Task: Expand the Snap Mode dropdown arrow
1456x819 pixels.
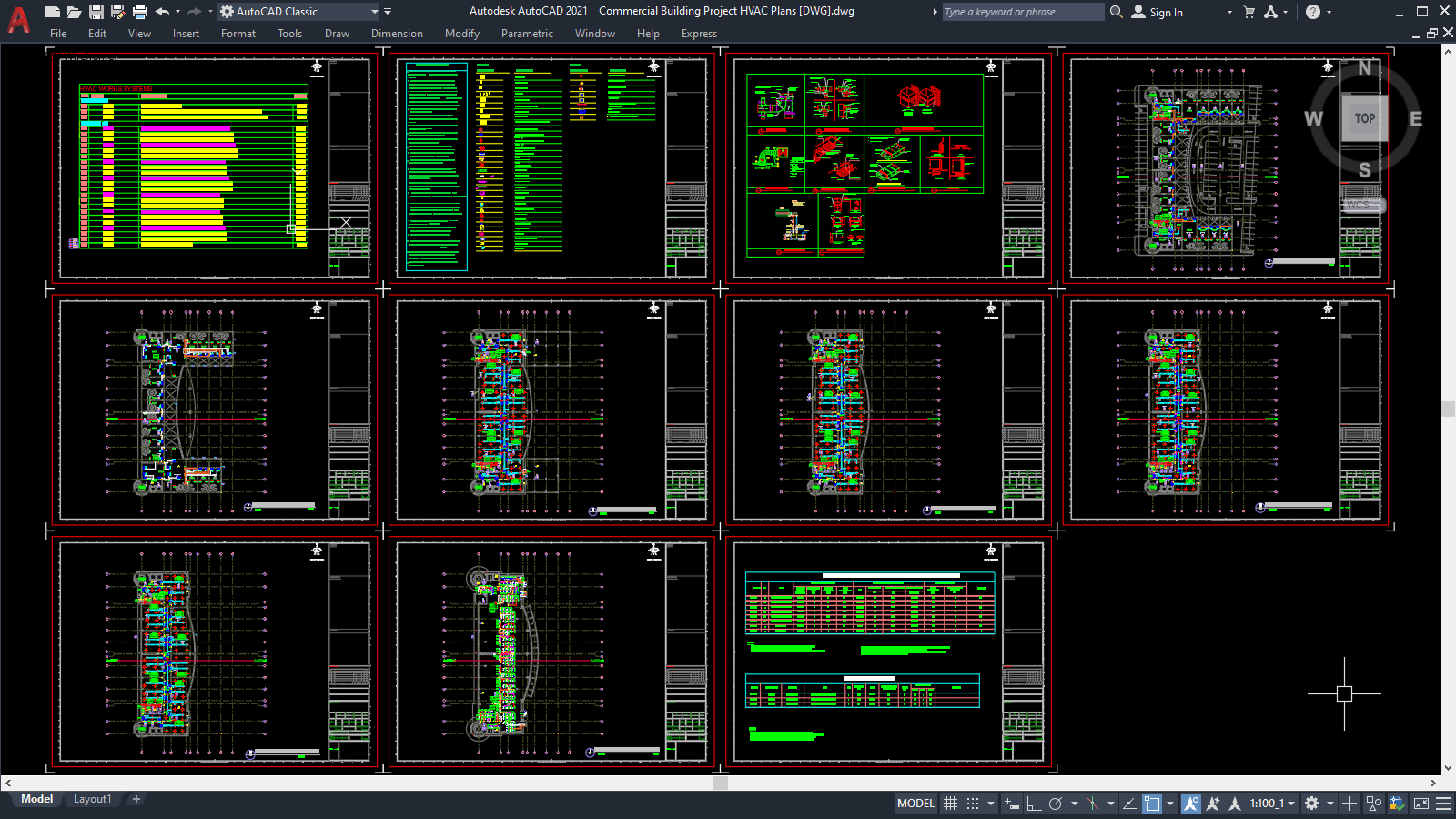Action: tap(991, 803)
